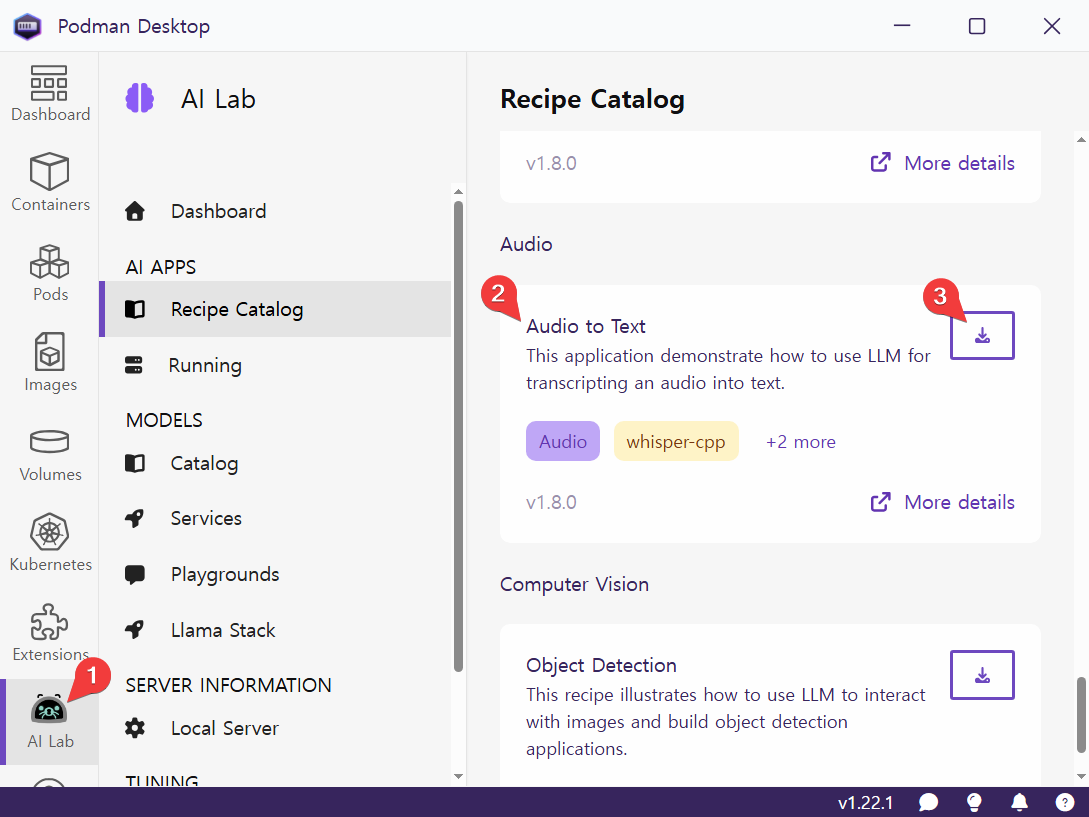Click the Audio to Text download icon
This screenshot has width=1089, height=817.
[x=981, y=335]
